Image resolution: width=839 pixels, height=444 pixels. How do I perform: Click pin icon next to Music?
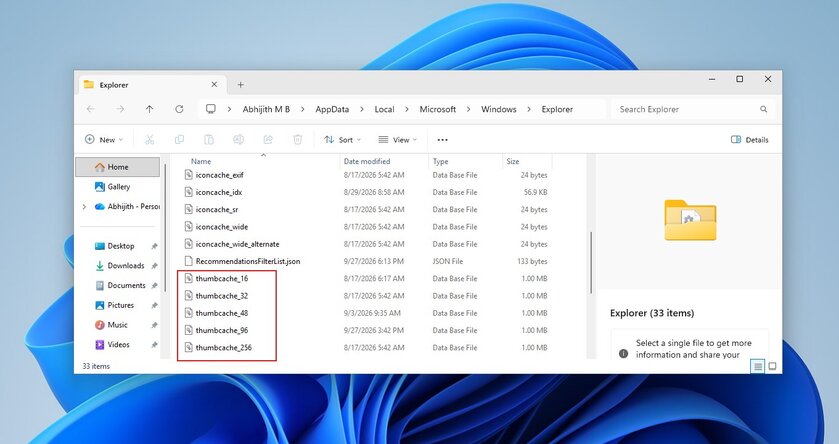point(154,325)
